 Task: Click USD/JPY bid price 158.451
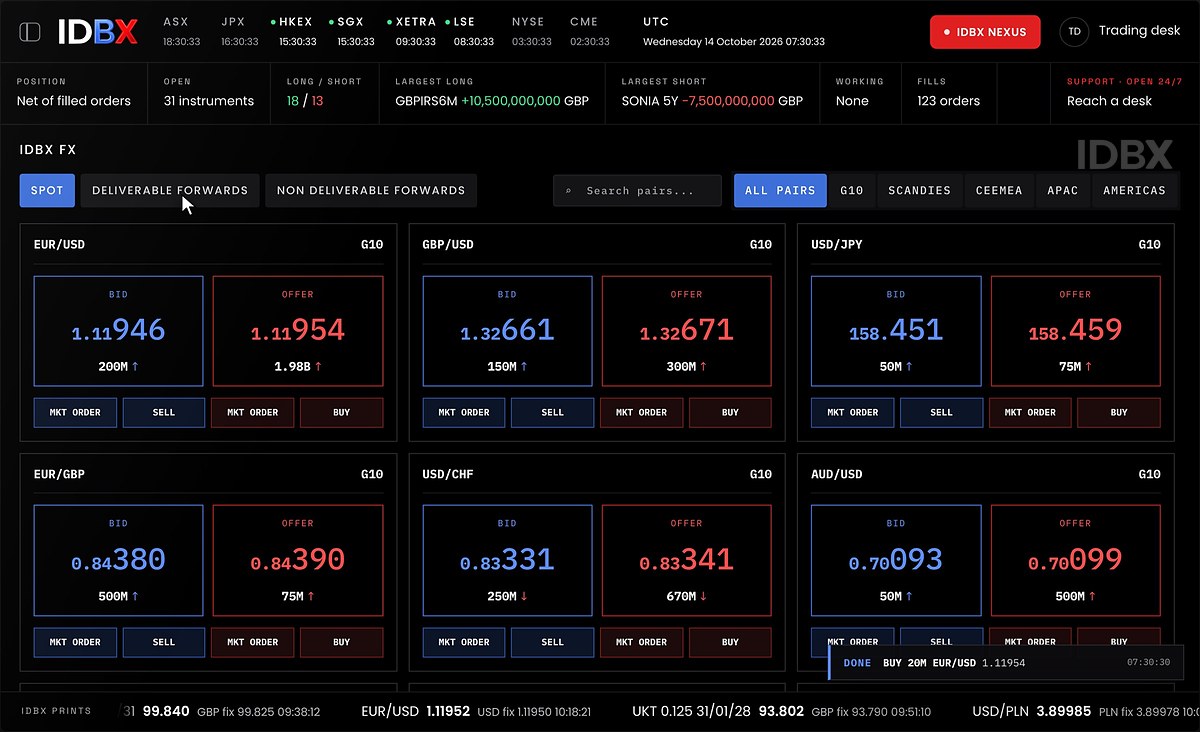click(896, 331)
